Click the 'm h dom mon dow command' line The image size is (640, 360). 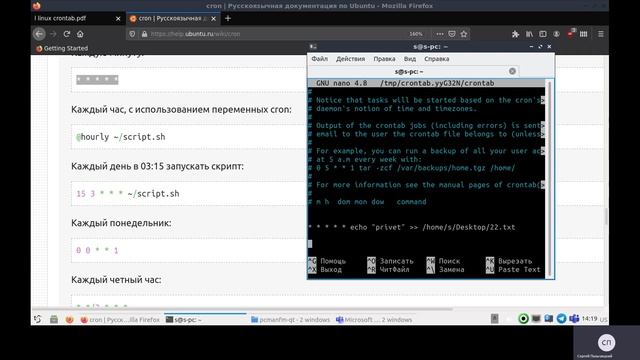point(367,202)
